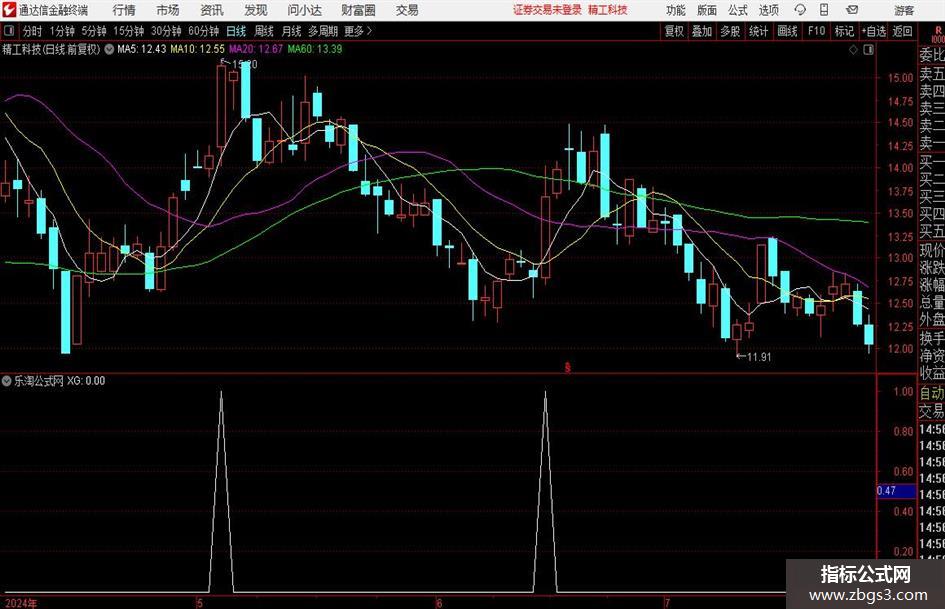Open the F10 company info
Image resolution: width=945 pixels, height=609 pixels.
click(817, 31)
